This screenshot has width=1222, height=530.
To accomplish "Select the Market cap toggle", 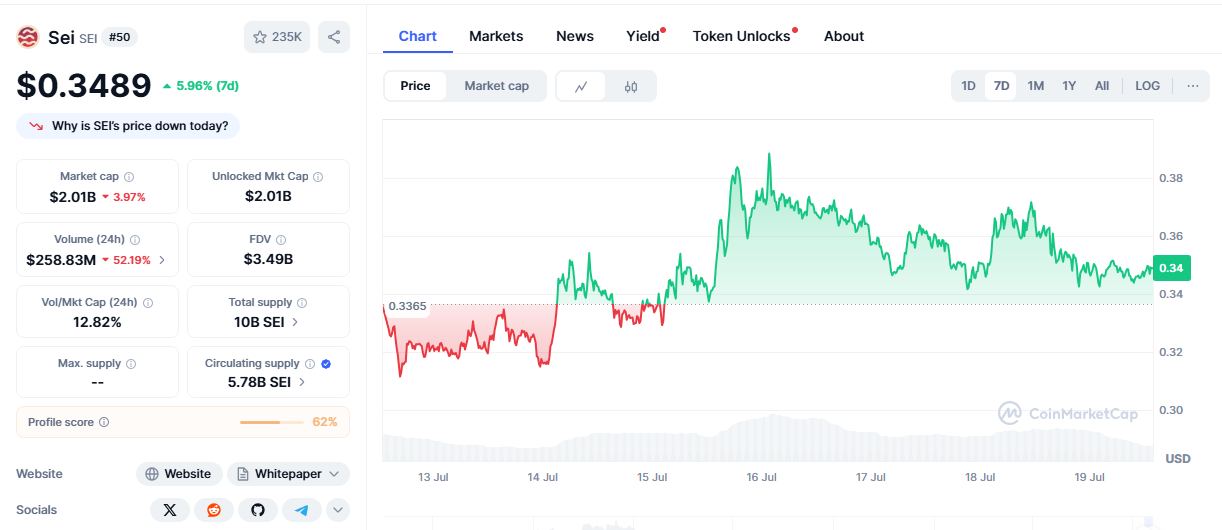I will coord(497,86).
